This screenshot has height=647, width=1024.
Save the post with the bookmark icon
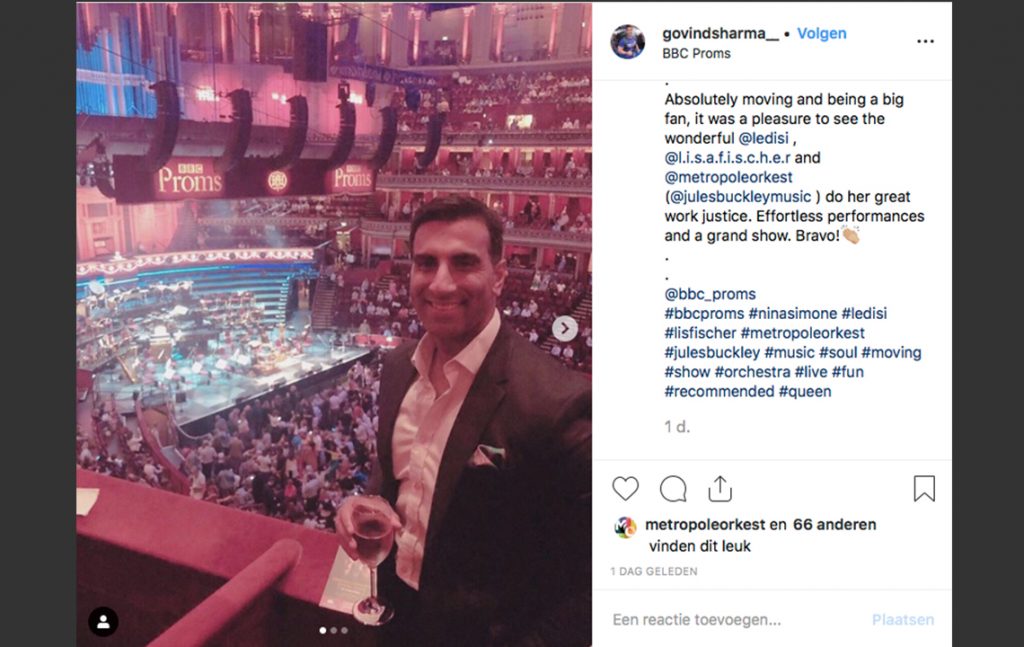924,488
